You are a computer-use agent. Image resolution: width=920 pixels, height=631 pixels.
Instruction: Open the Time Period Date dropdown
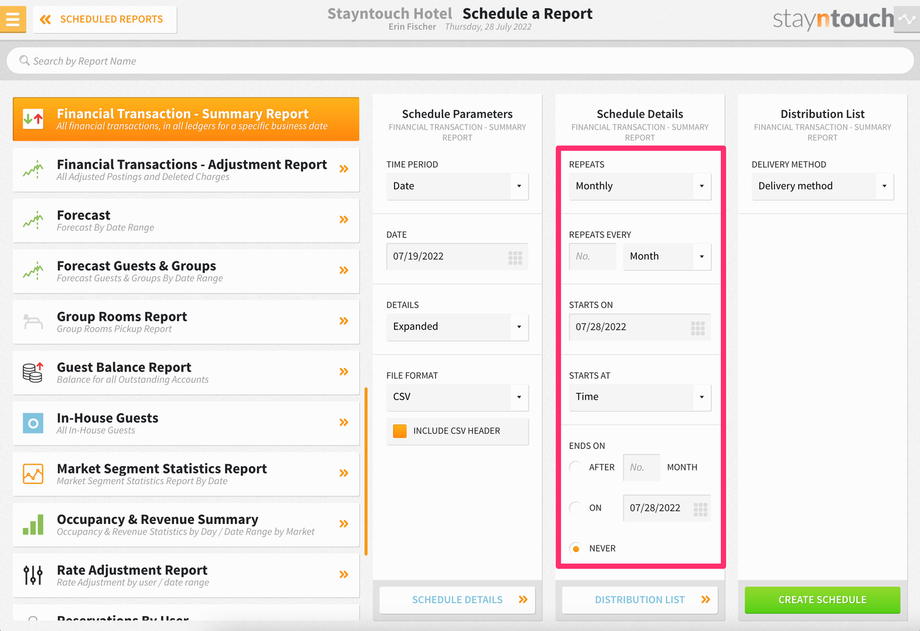(457, 186)
